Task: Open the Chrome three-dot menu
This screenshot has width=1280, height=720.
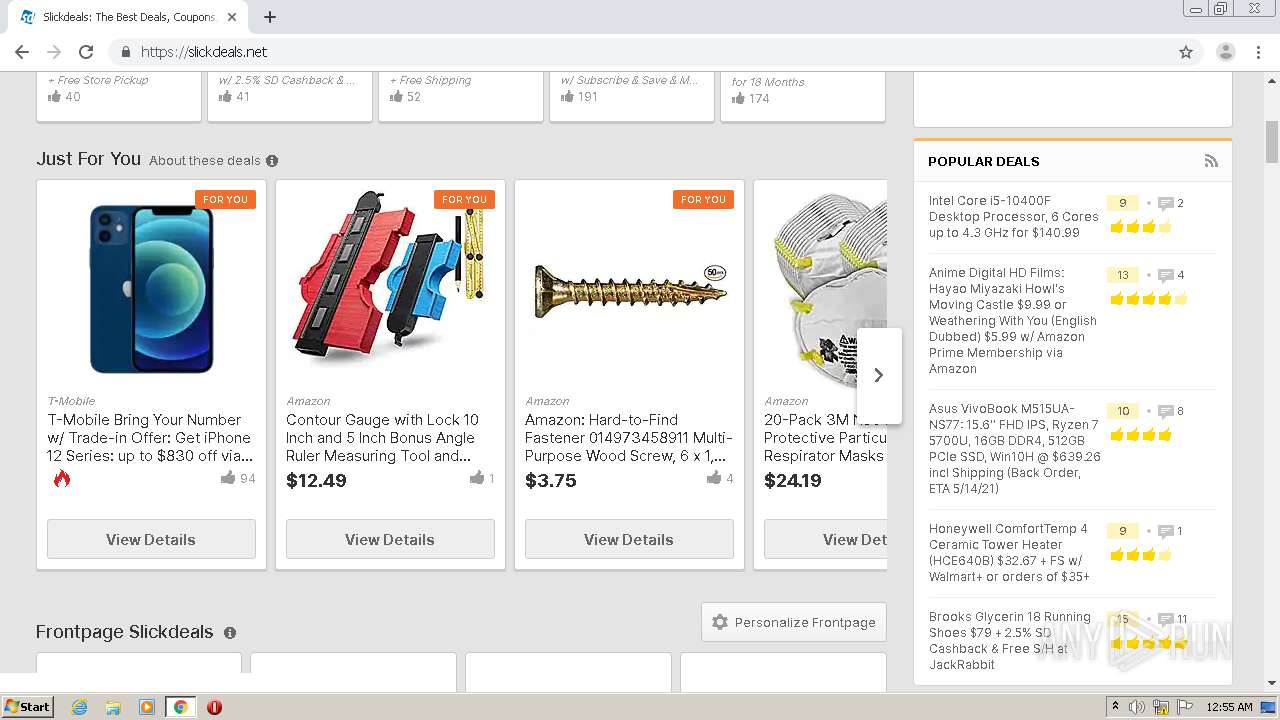Action: tap(1259, 52)
